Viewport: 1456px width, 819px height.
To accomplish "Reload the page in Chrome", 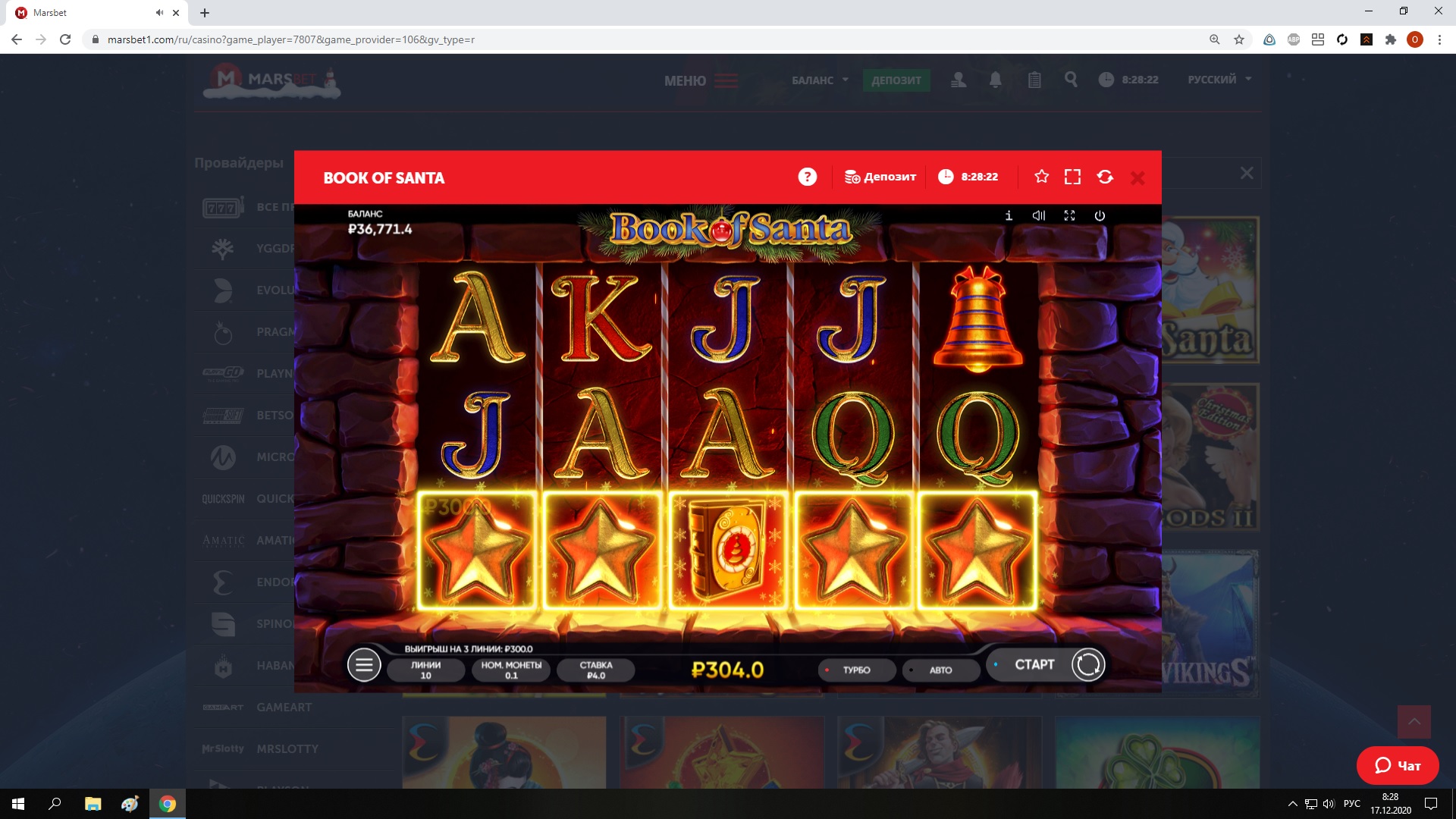I will click(65, 39).
